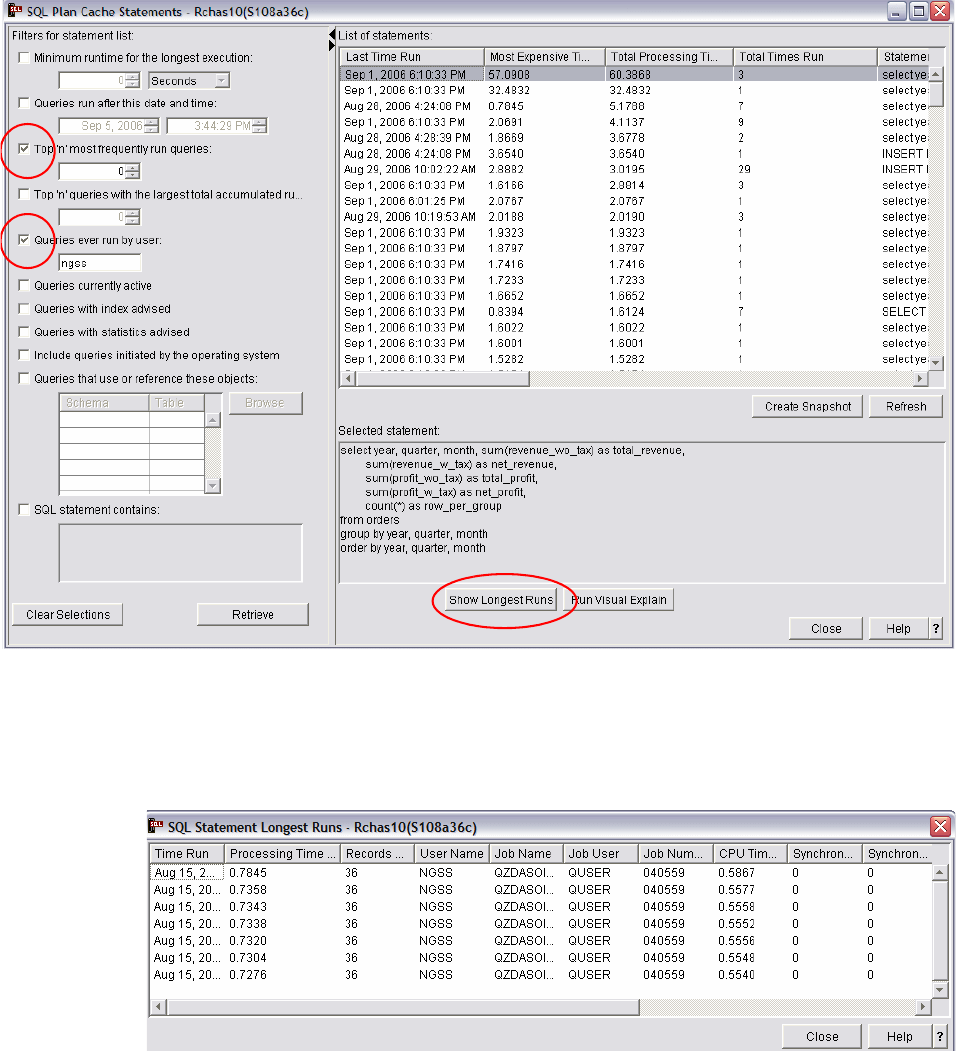Click the "?" help icon on Longest Runs dialog
This screenshot has height=1051, width=956.
[938, 1035]
